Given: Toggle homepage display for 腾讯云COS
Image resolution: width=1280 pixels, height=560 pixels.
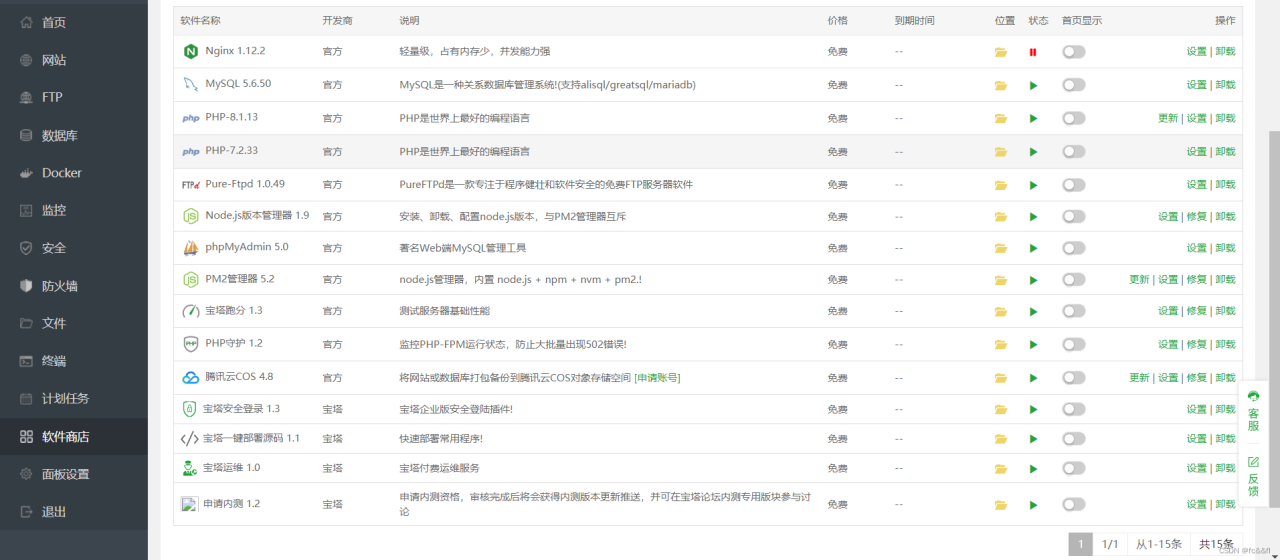Looking at the screenshot, I should point(1074,378).
